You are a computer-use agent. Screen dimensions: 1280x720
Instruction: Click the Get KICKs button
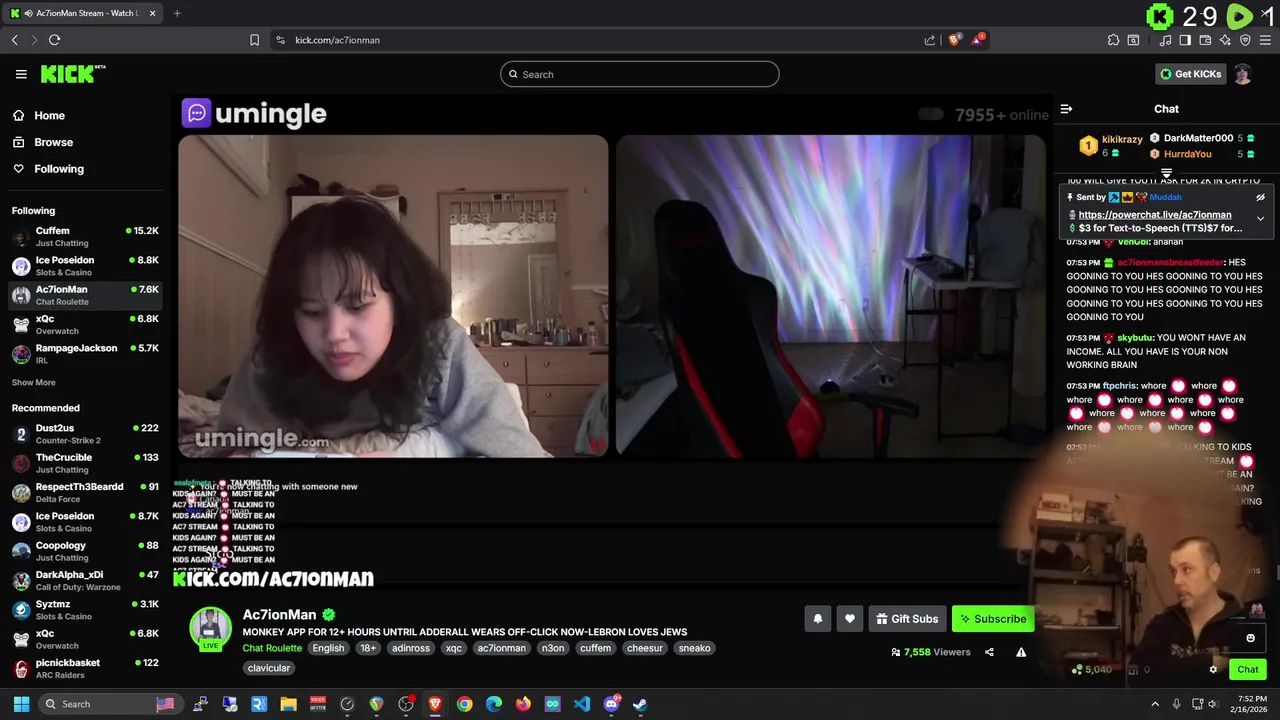tap(1190, 74)
